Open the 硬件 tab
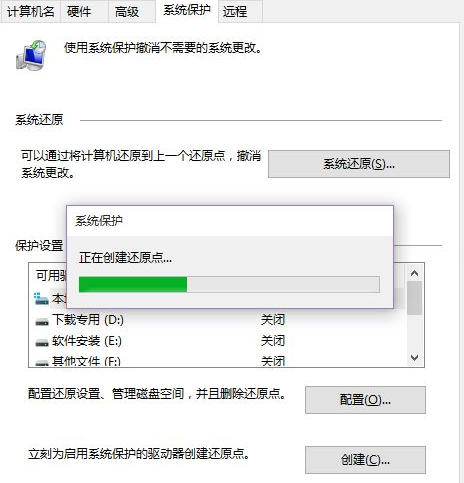This screenshot has width=464, height=483. [x=79, y=12]
